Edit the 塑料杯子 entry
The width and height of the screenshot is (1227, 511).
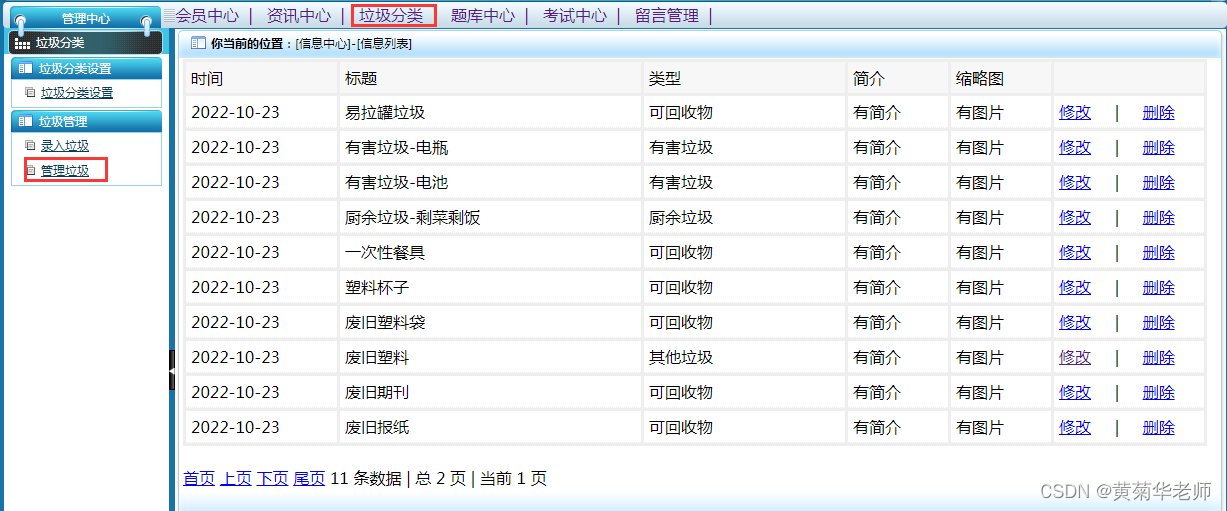1075,288
